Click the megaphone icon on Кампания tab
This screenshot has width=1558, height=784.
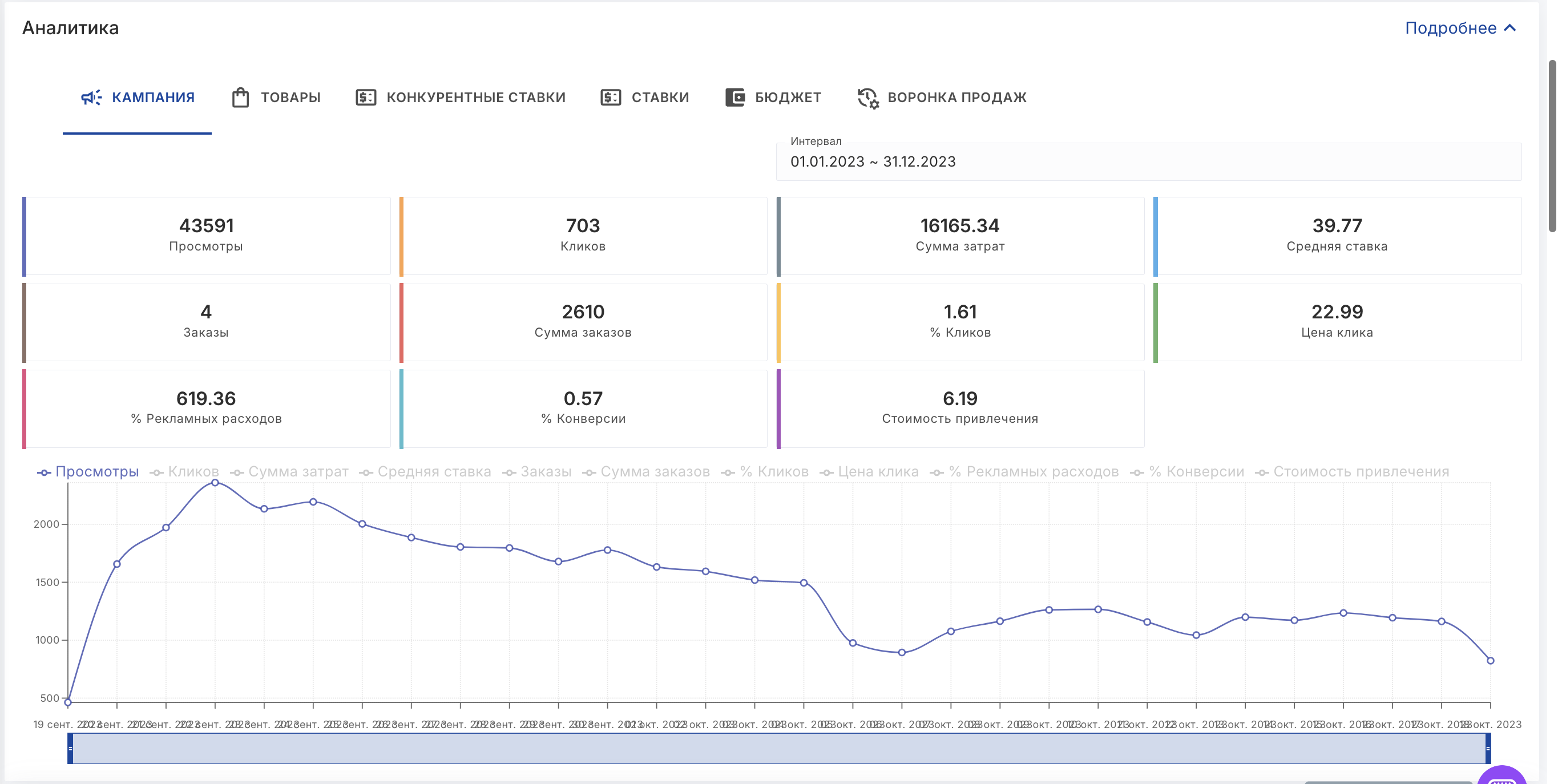pos(91,98)
